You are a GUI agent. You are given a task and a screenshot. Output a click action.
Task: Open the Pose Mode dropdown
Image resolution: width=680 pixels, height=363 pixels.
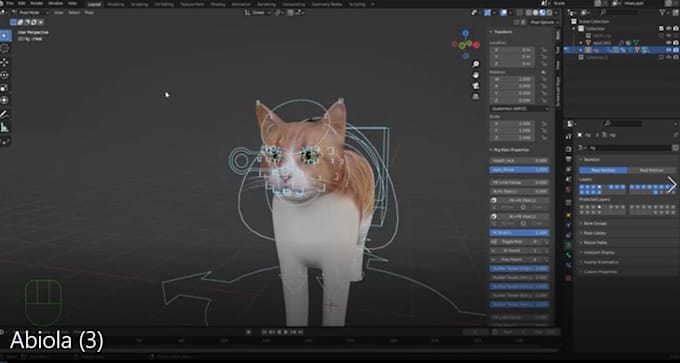30,13
